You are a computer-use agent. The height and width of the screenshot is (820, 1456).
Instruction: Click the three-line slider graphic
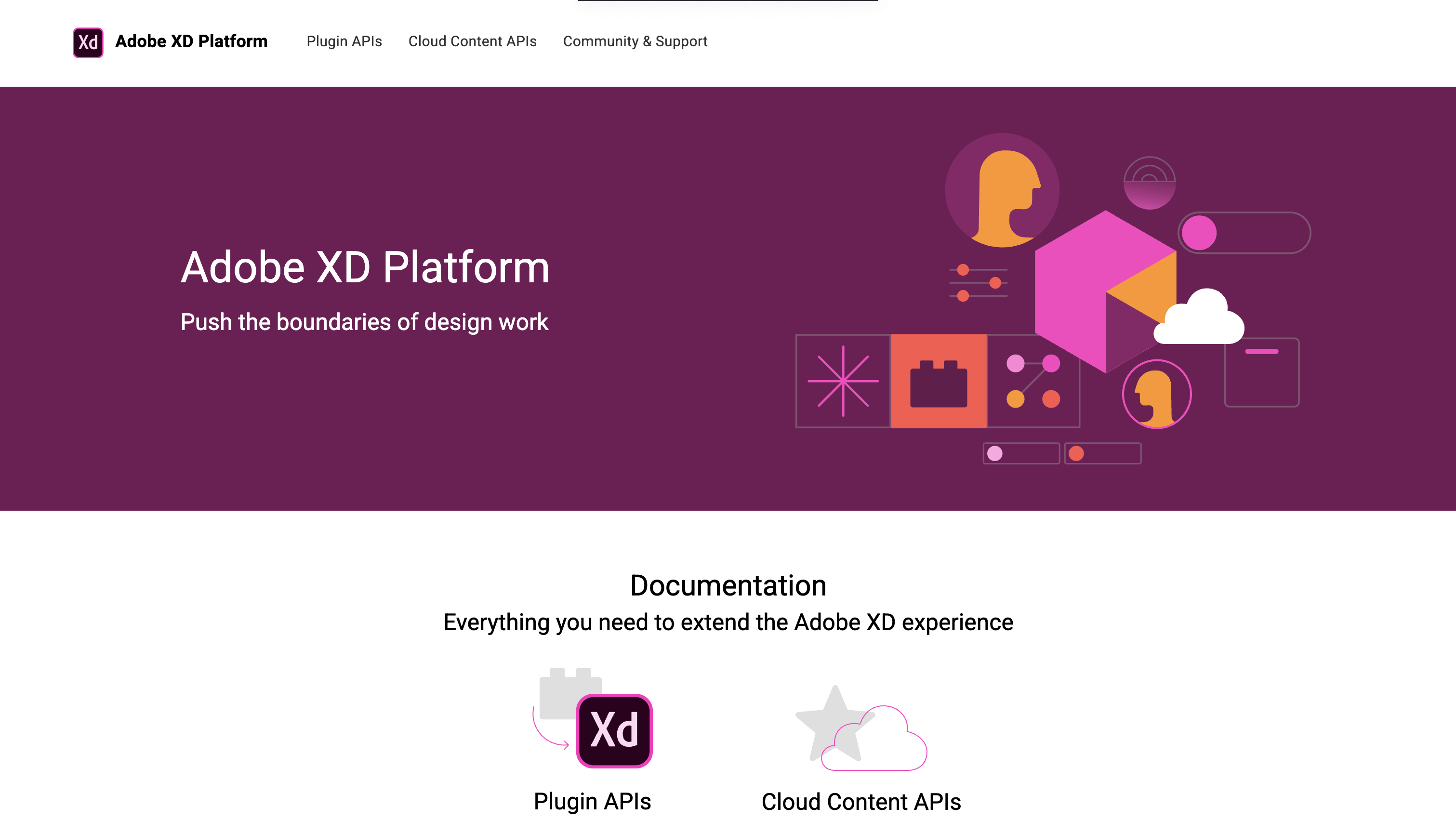click(979, 282)
